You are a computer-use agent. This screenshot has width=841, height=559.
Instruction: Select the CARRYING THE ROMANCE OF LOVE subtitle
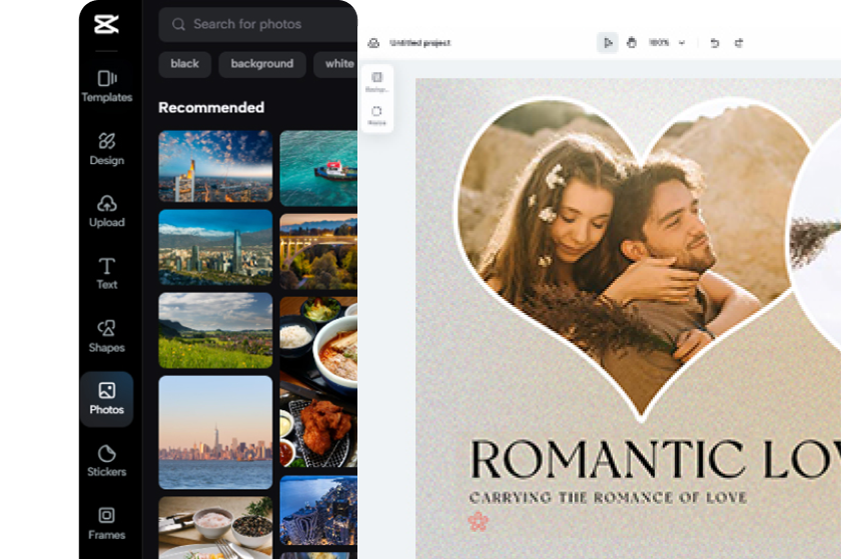point(608,498)
